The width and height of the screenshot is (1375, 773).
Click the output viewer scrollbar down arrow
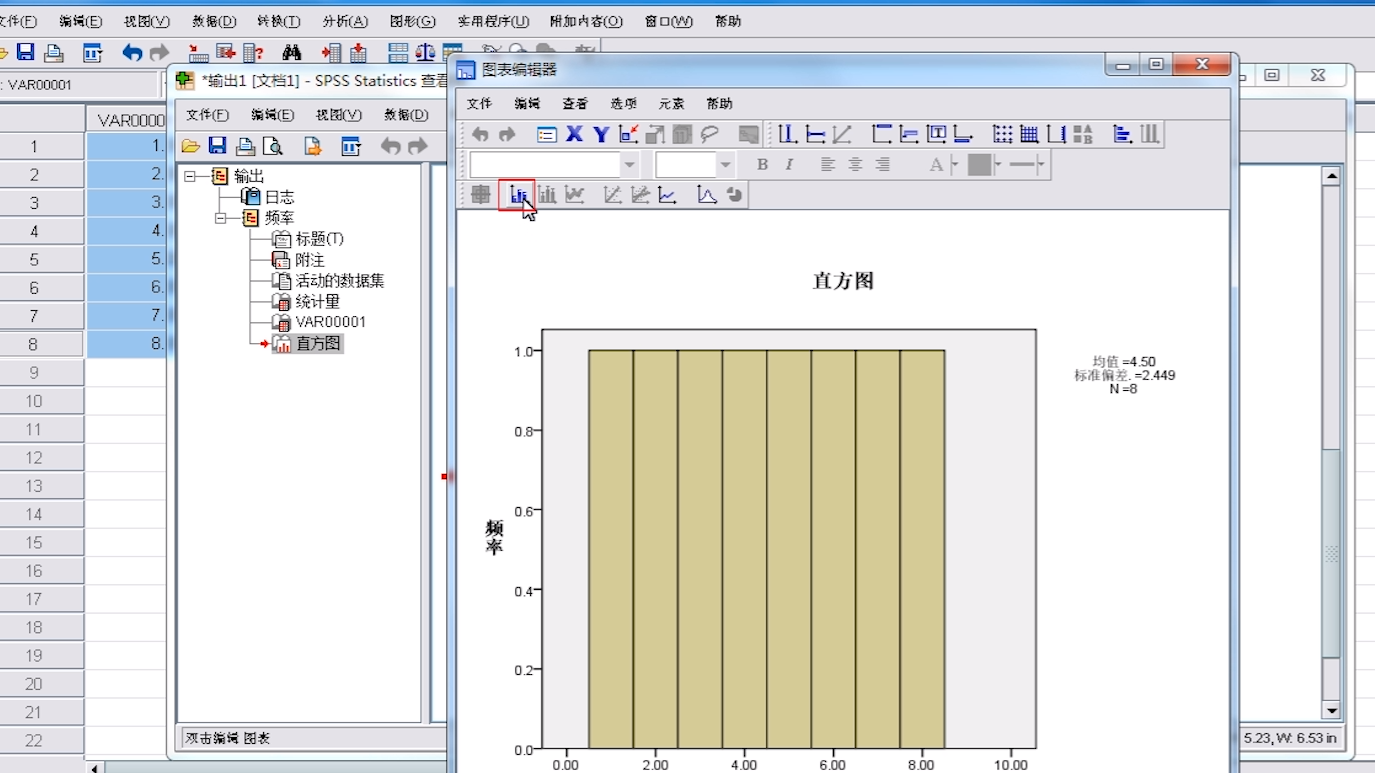[x=1331, y=710]
